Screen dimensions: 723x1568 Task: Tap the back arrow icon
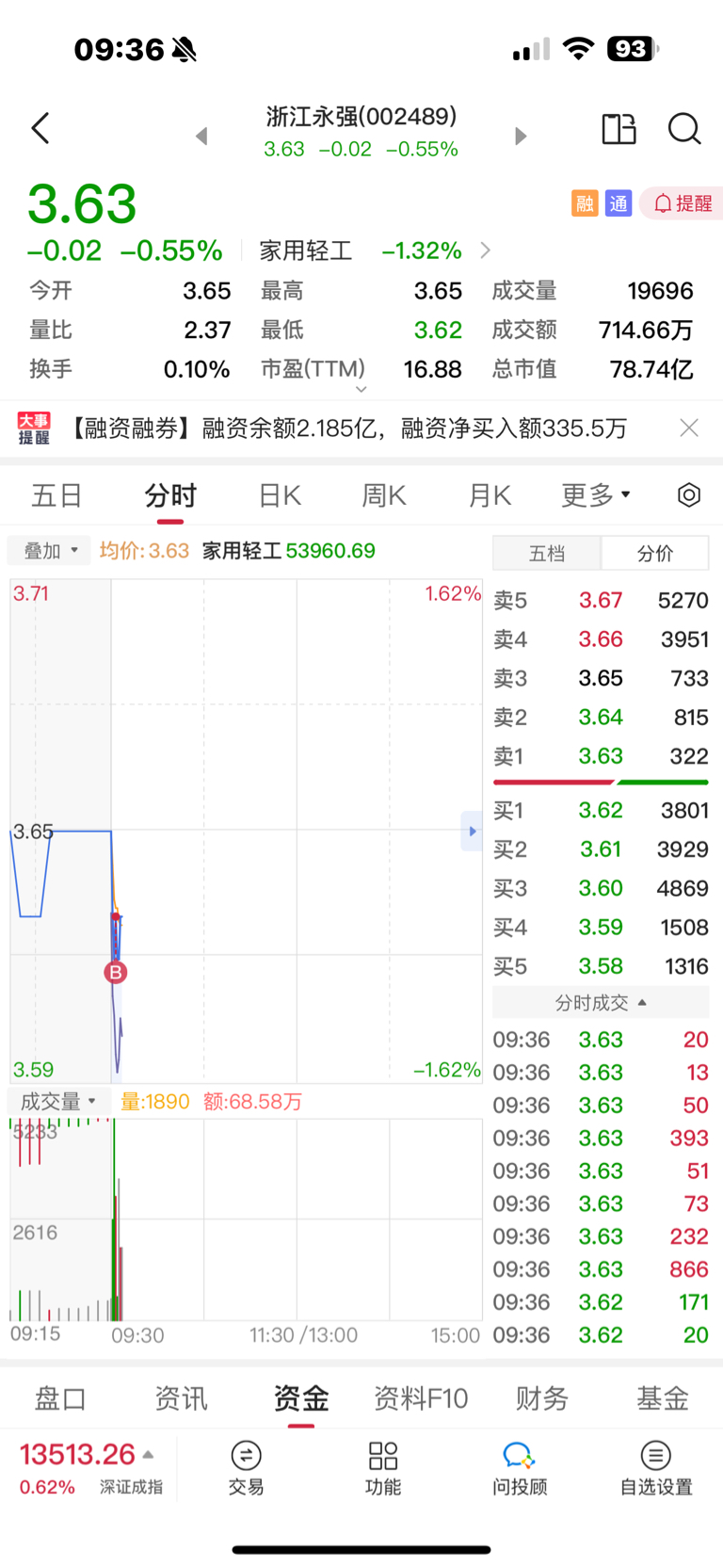(40, 128)
